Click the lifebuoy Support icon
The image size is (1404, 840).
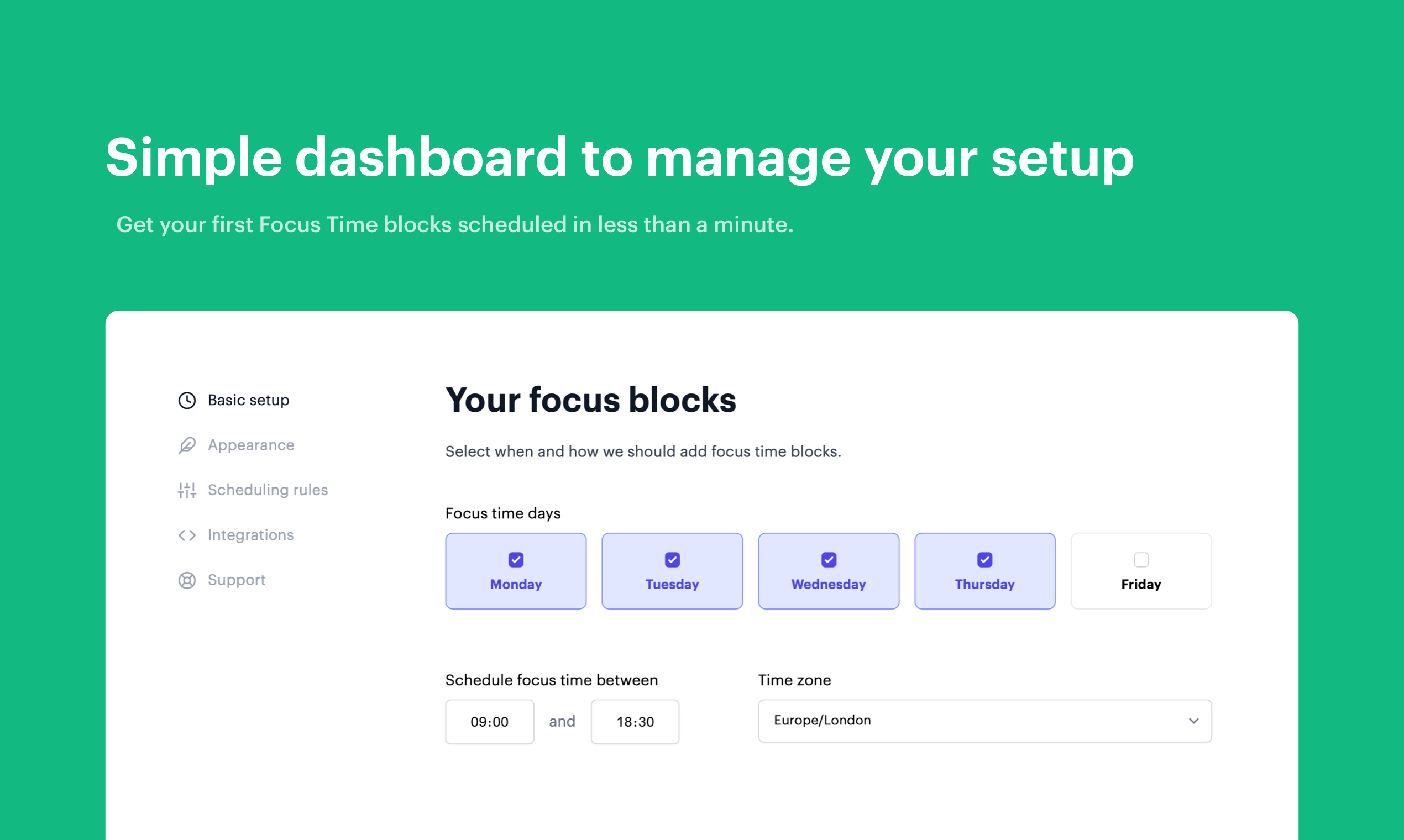tap(187, 580)
